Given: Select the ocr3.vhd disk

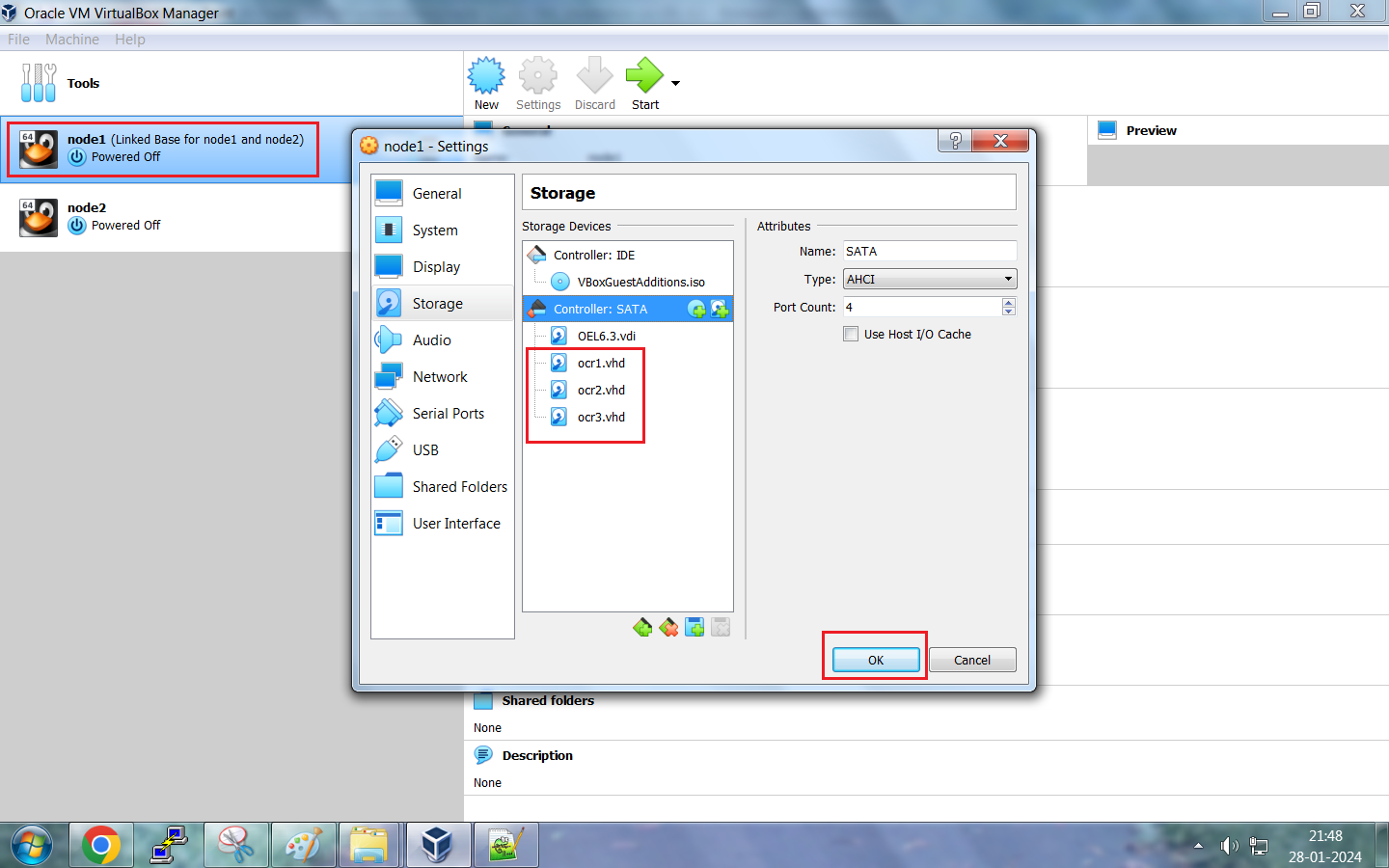Looking at the screenshot, I should (628, 417).
